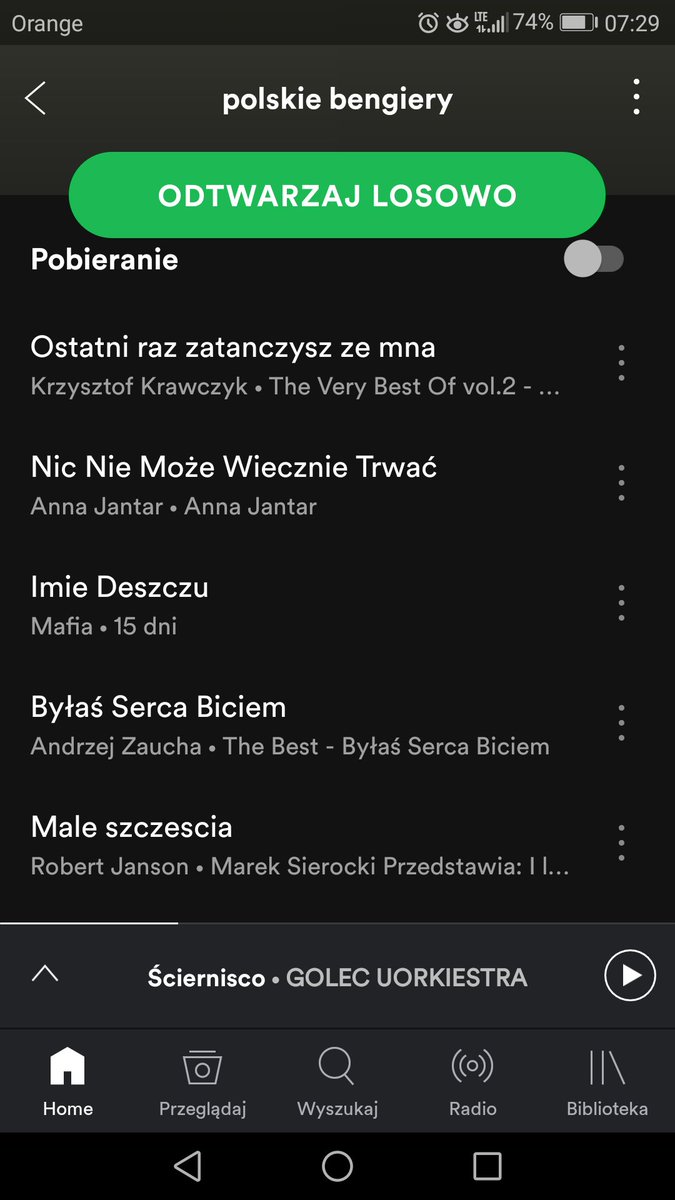Viewport: 675px width, 1200px height.
Task: Resume playback of Ściernisco
Action: click(x=630, y=975)
